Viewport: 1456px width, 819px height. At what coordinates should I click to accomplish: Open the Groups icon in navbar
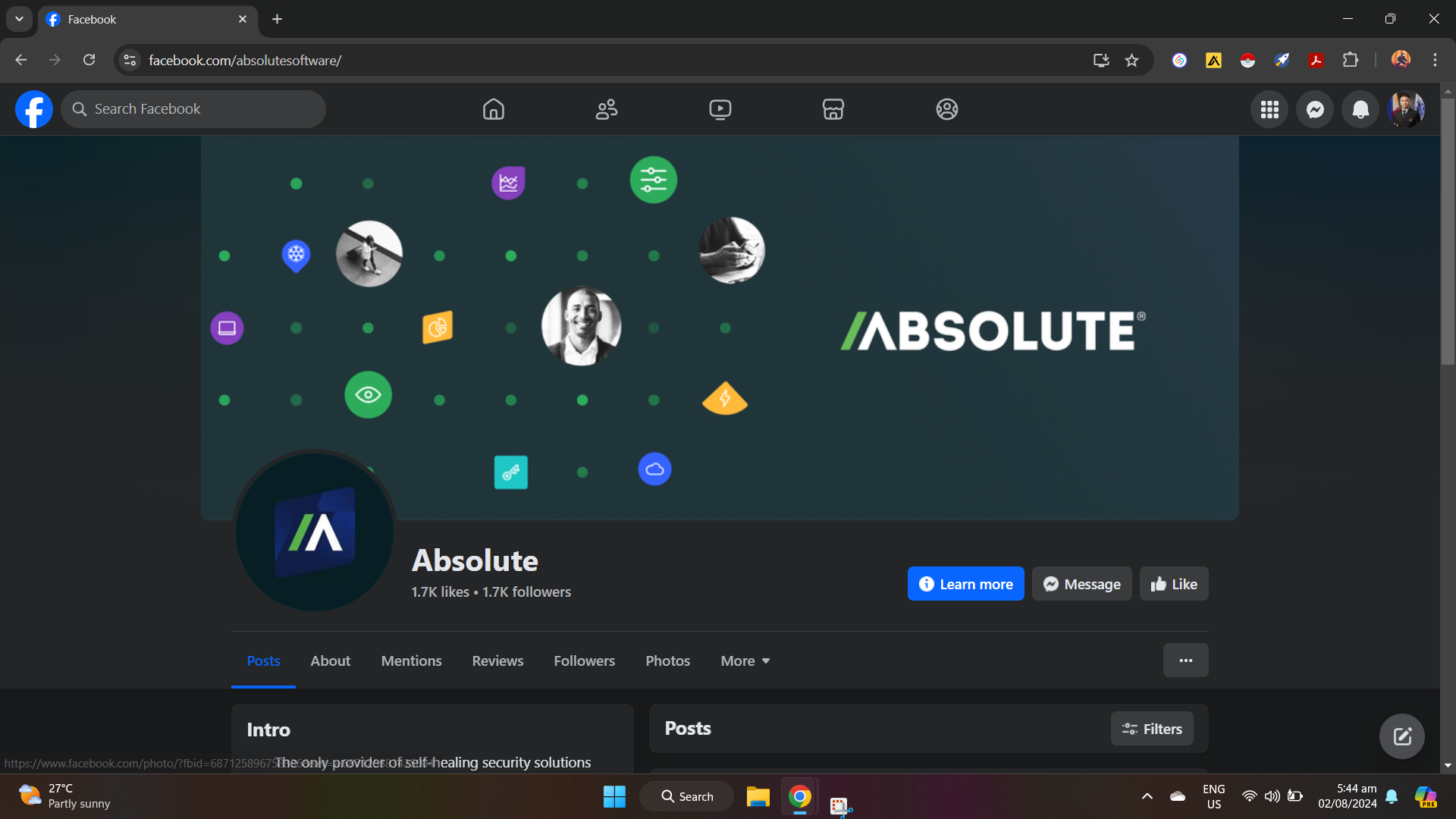pos(946,109)
